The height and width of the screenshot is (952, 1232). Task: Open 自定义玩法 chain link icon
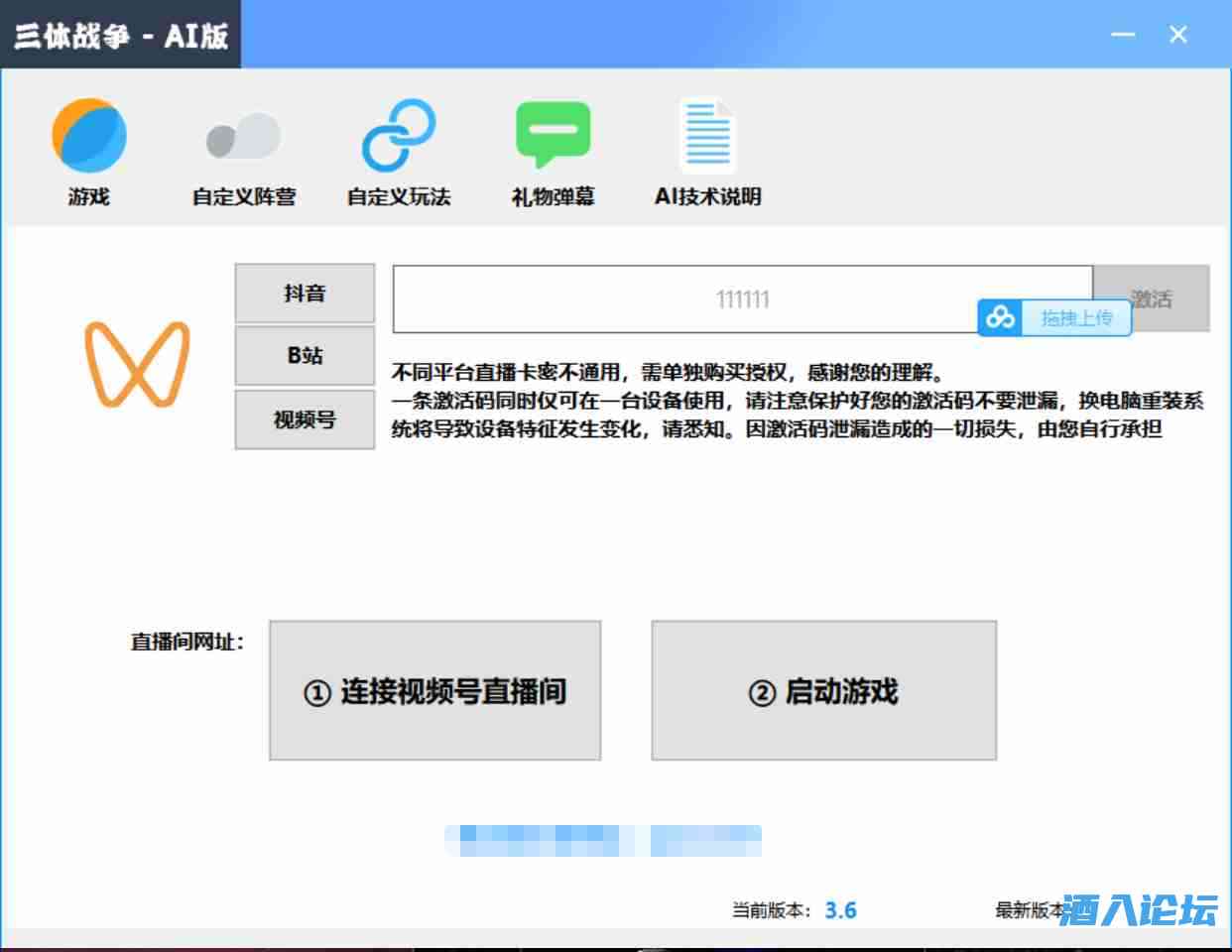(398, 136)
